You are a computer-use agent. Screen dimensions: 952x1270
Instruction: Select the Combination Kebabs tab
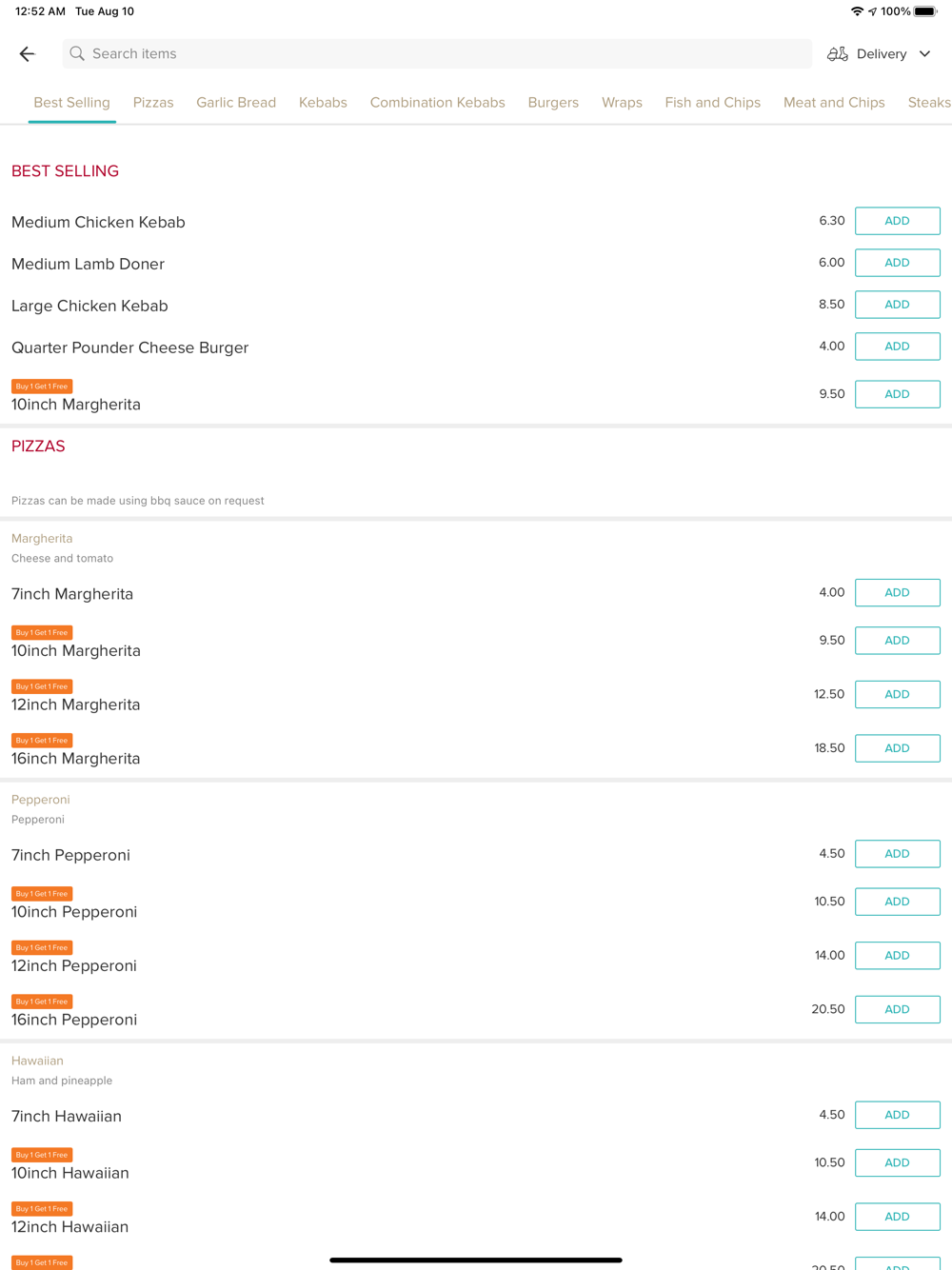(437, 103)
